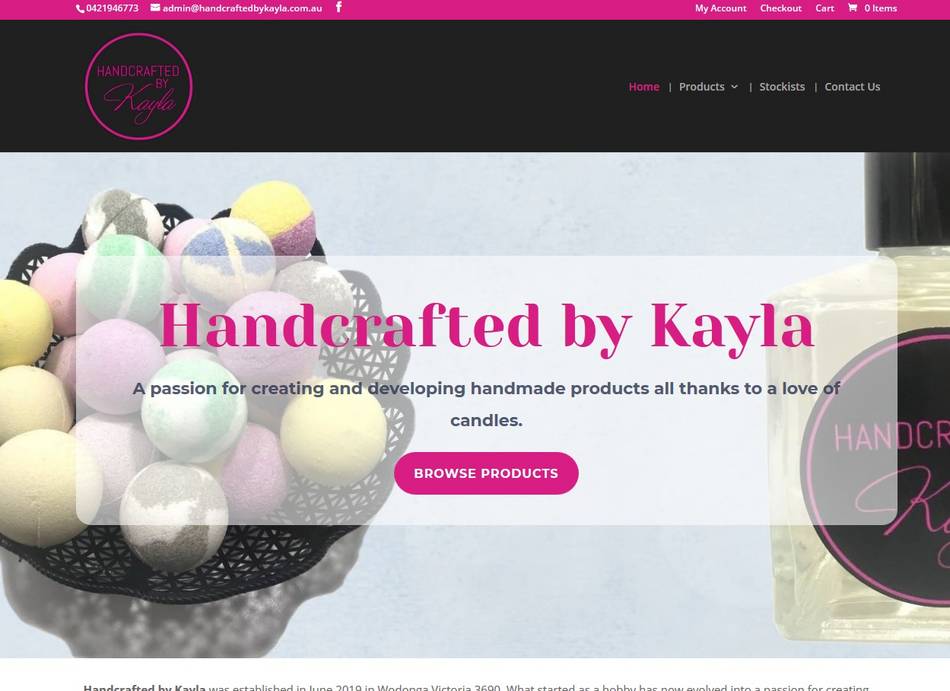Go to Checkout link
This screenshot has width=950, height=691.
780,8
